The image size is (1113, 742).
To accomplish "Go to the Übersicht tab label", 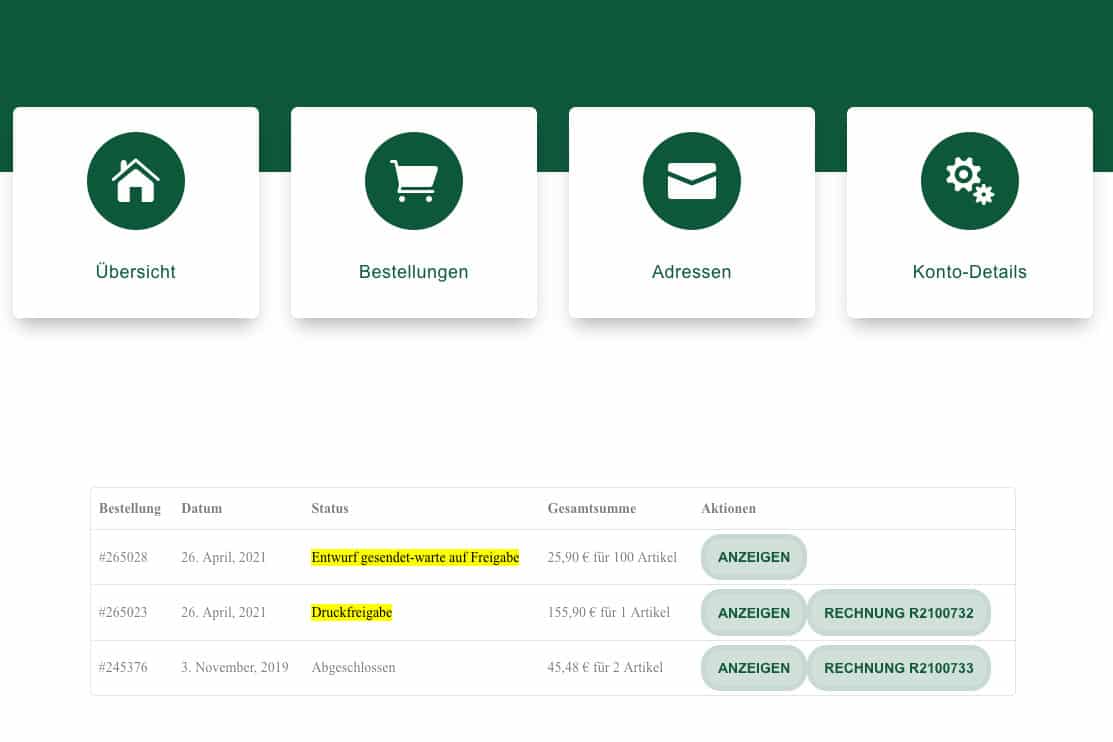I will pyautogui.click(x=136, y=272).
